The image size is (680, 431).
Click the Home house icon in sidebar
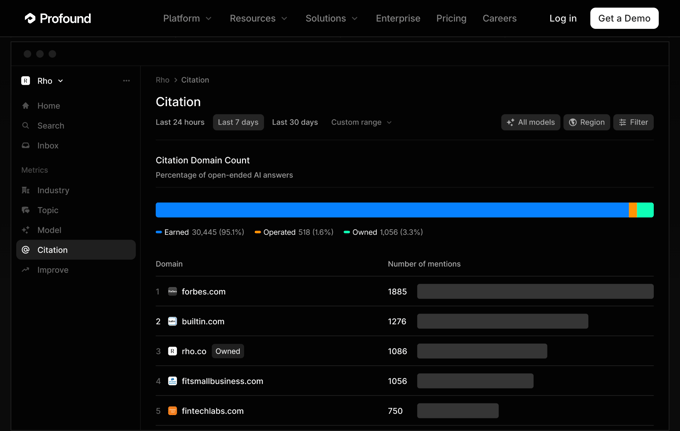click(26, 106)
